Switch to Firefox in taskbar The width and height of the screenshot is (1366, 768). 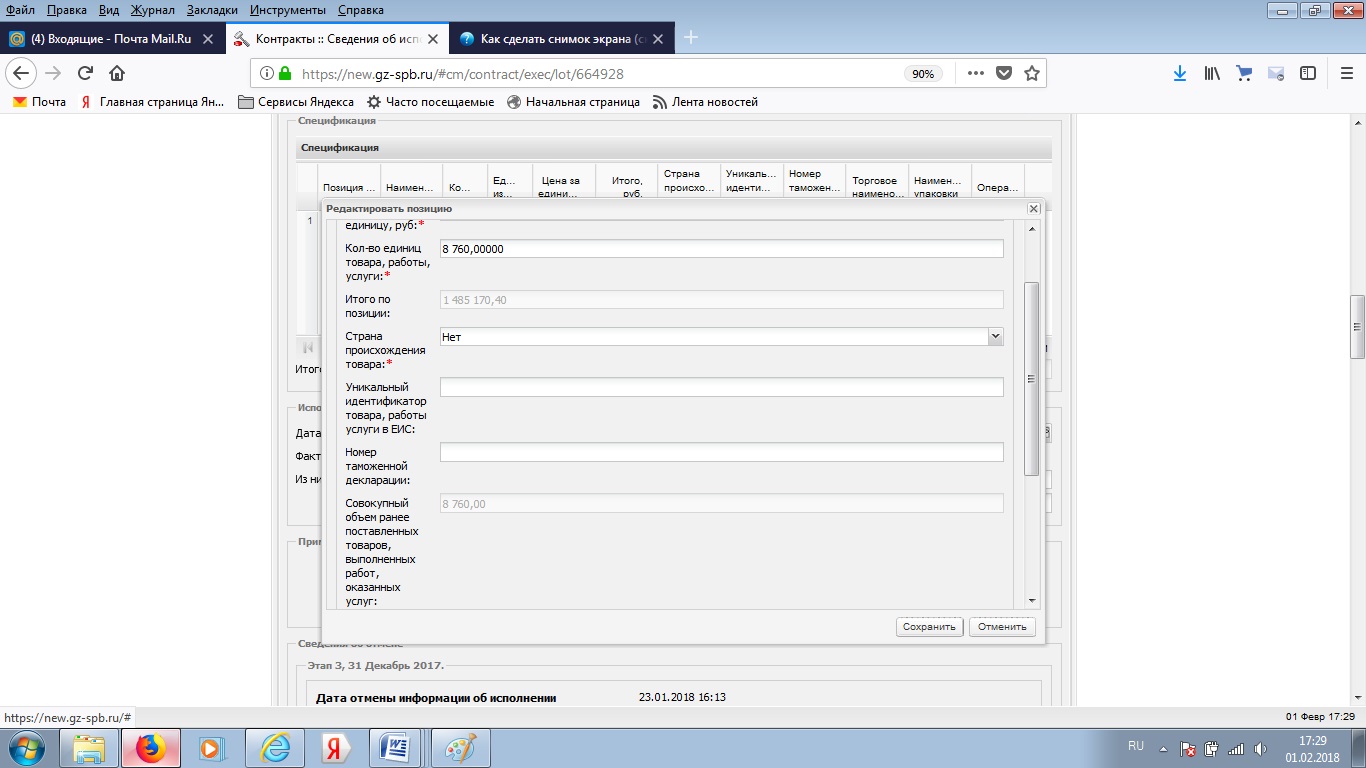point(150,748)
